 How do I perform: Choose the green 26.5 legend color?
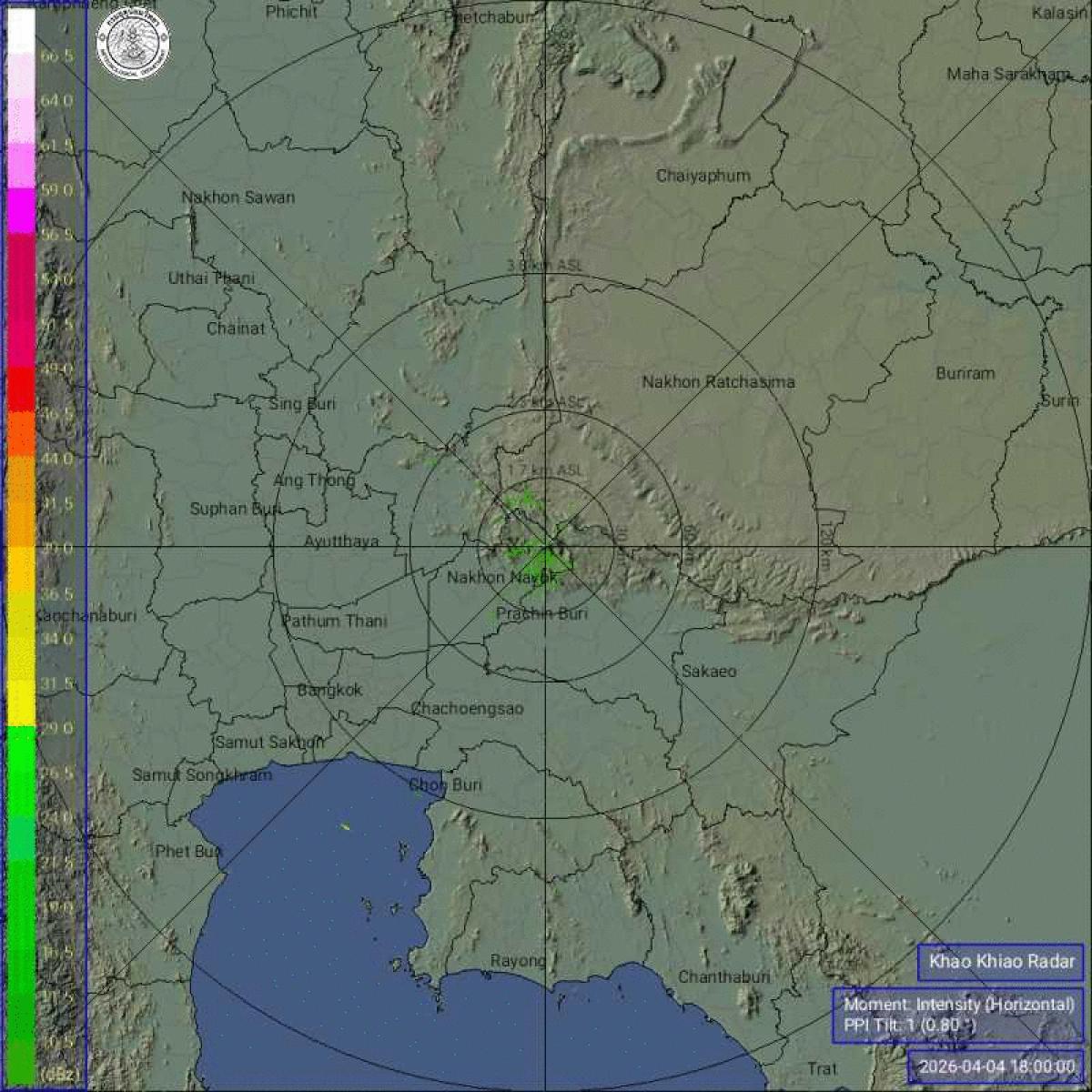click(22, 771)
